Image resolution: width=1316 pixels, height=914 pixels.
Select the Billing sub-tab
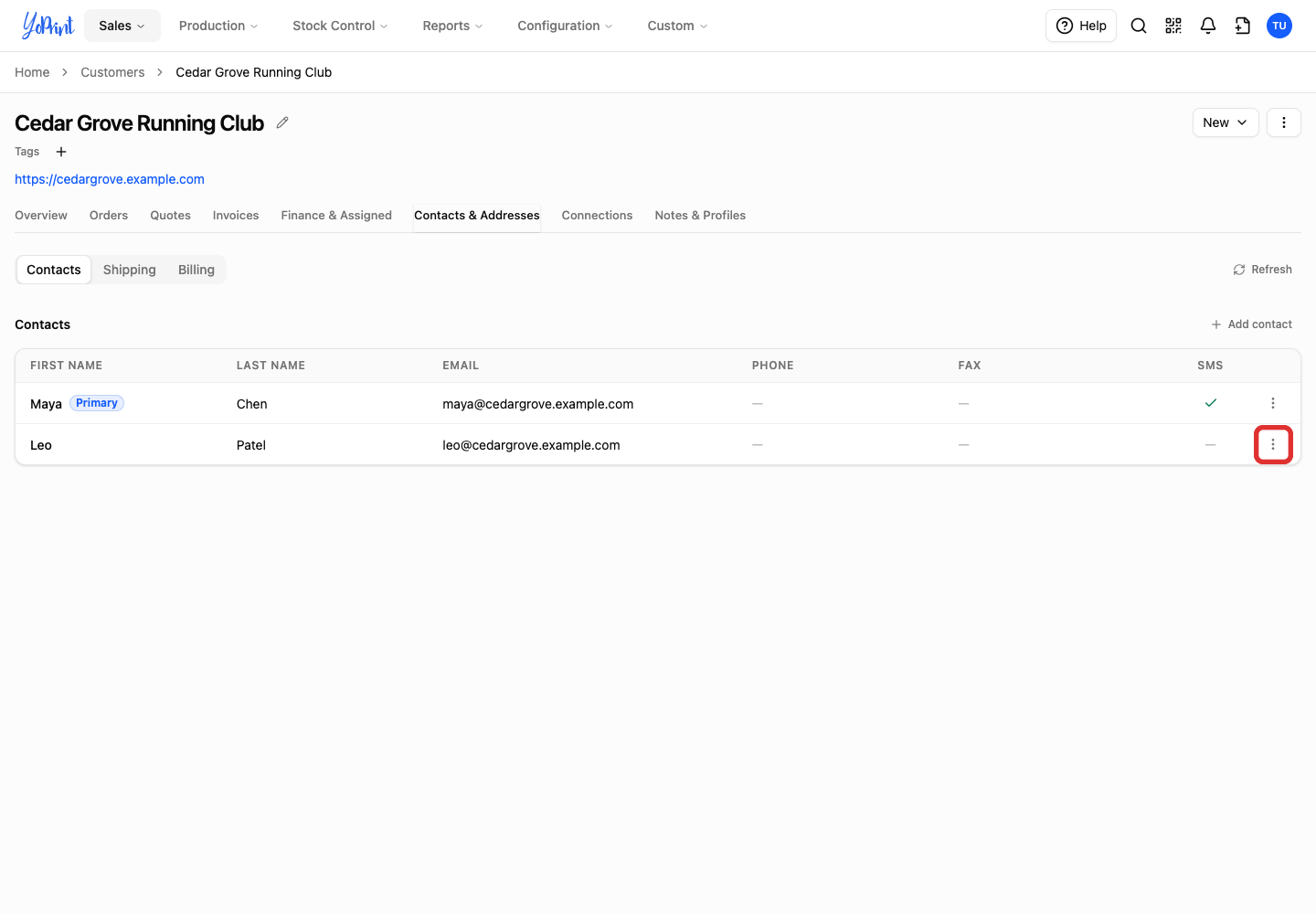pyautogui.click(x=196, y=270)
